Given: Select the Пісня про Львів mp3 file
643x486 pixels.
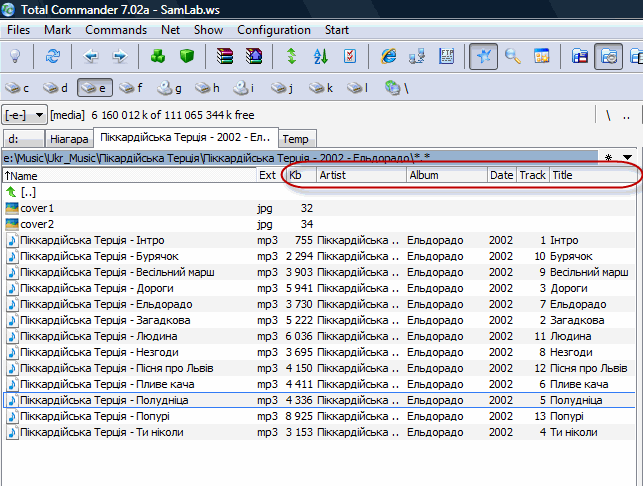Looking at the screenshot, I should pyautogui.click(x=319, y=368).
